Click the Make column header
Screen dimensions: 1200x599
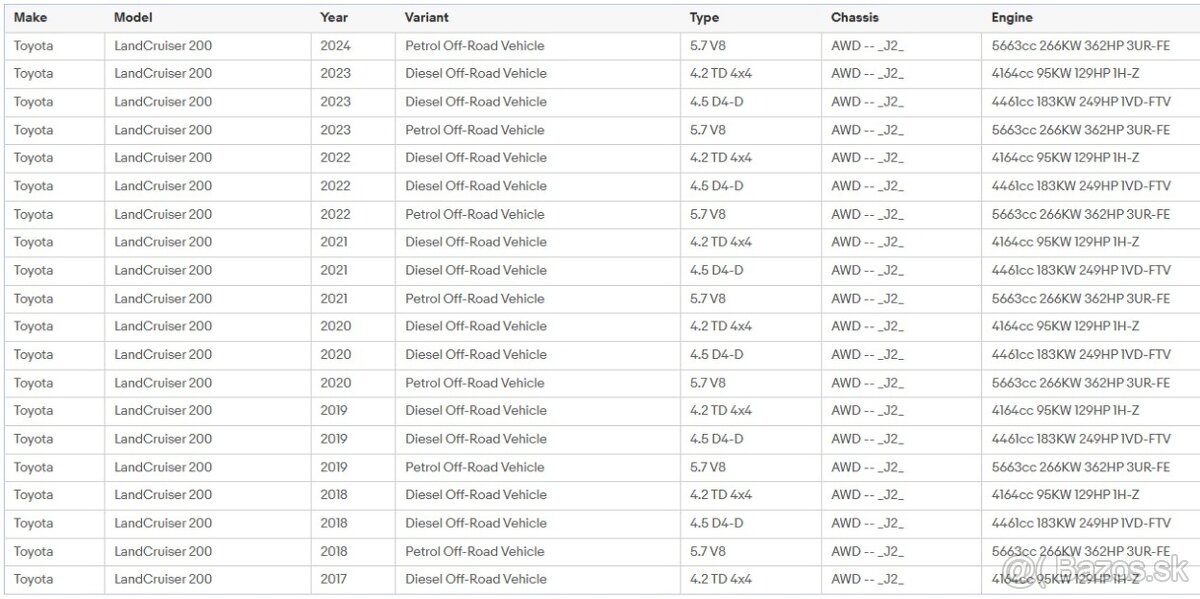coord(30,17)
